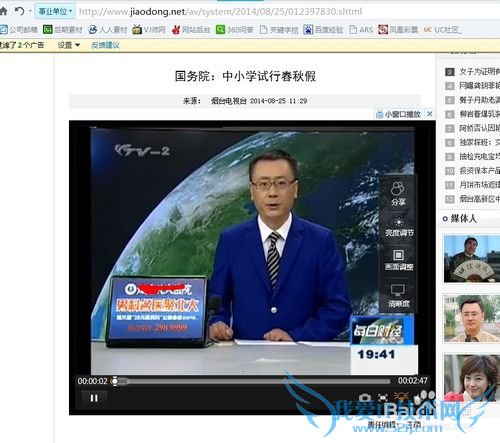
Task: Click the 媒体人 section heading
Action: point(464,219)
